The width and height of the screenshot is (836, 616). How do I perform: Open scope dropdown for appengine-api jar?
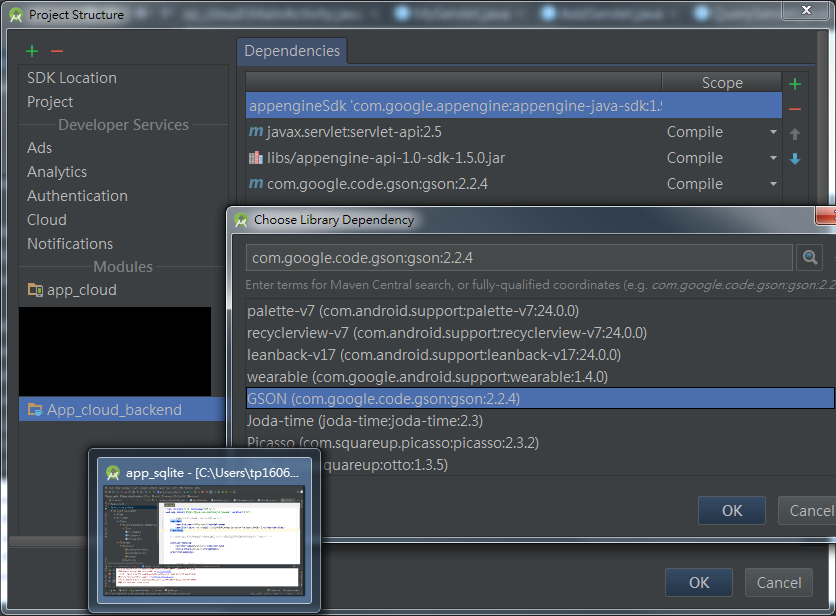click(773, 158)
